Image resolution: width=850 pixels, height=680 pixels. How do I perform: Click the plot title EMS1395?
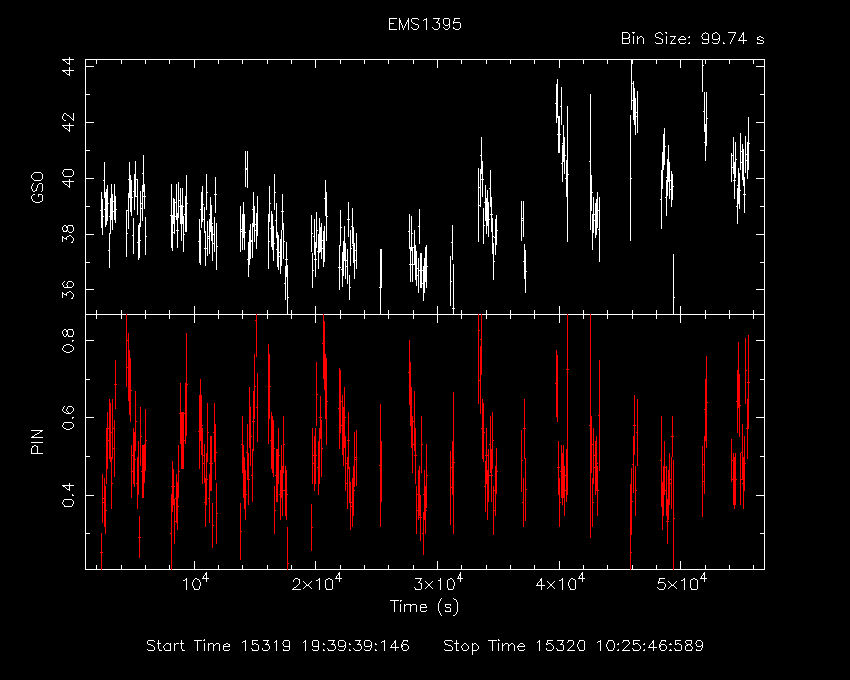pos(424,24)
